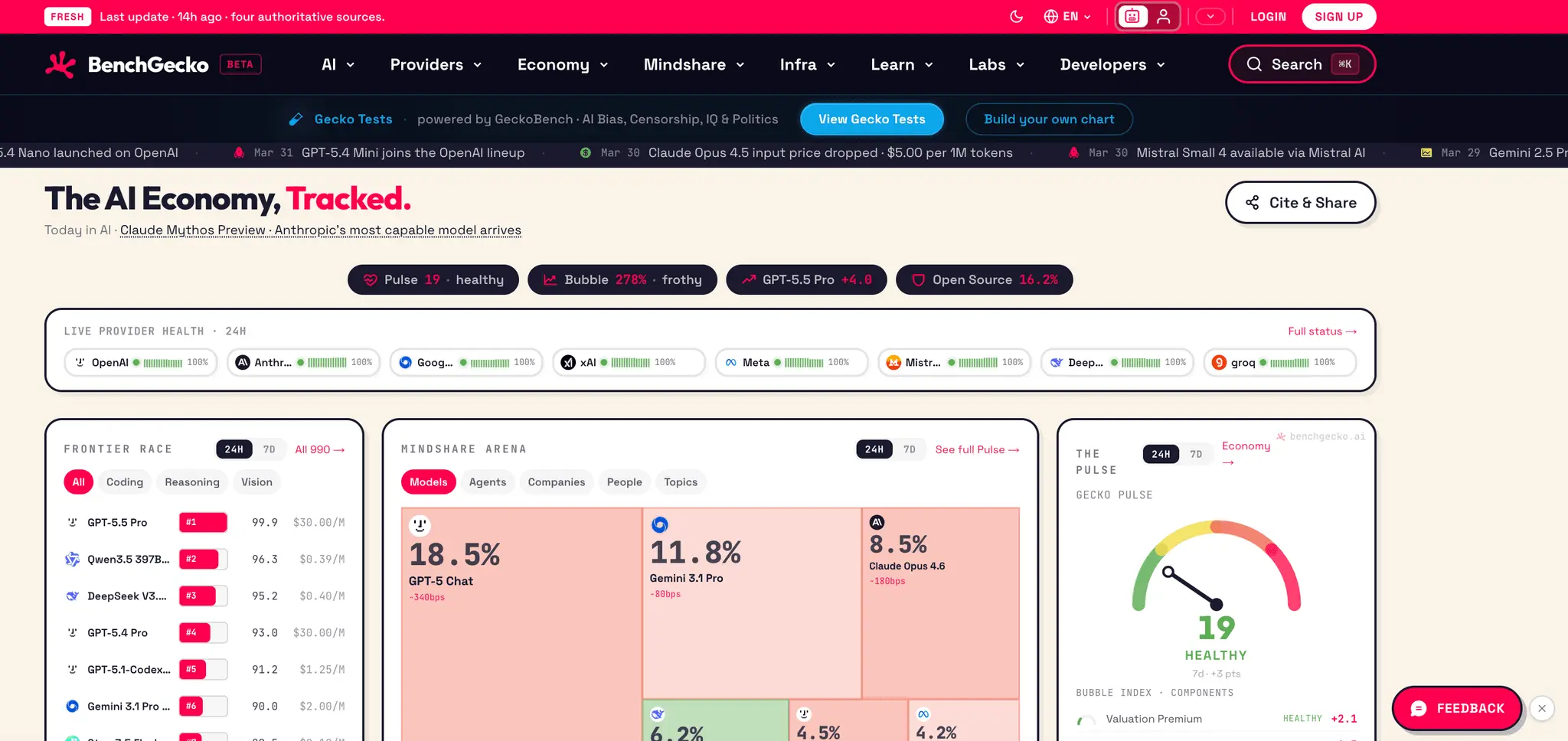Expand the Developers menu
The width and height of the screenshot is (1568, 741).
coord(1112,65)
